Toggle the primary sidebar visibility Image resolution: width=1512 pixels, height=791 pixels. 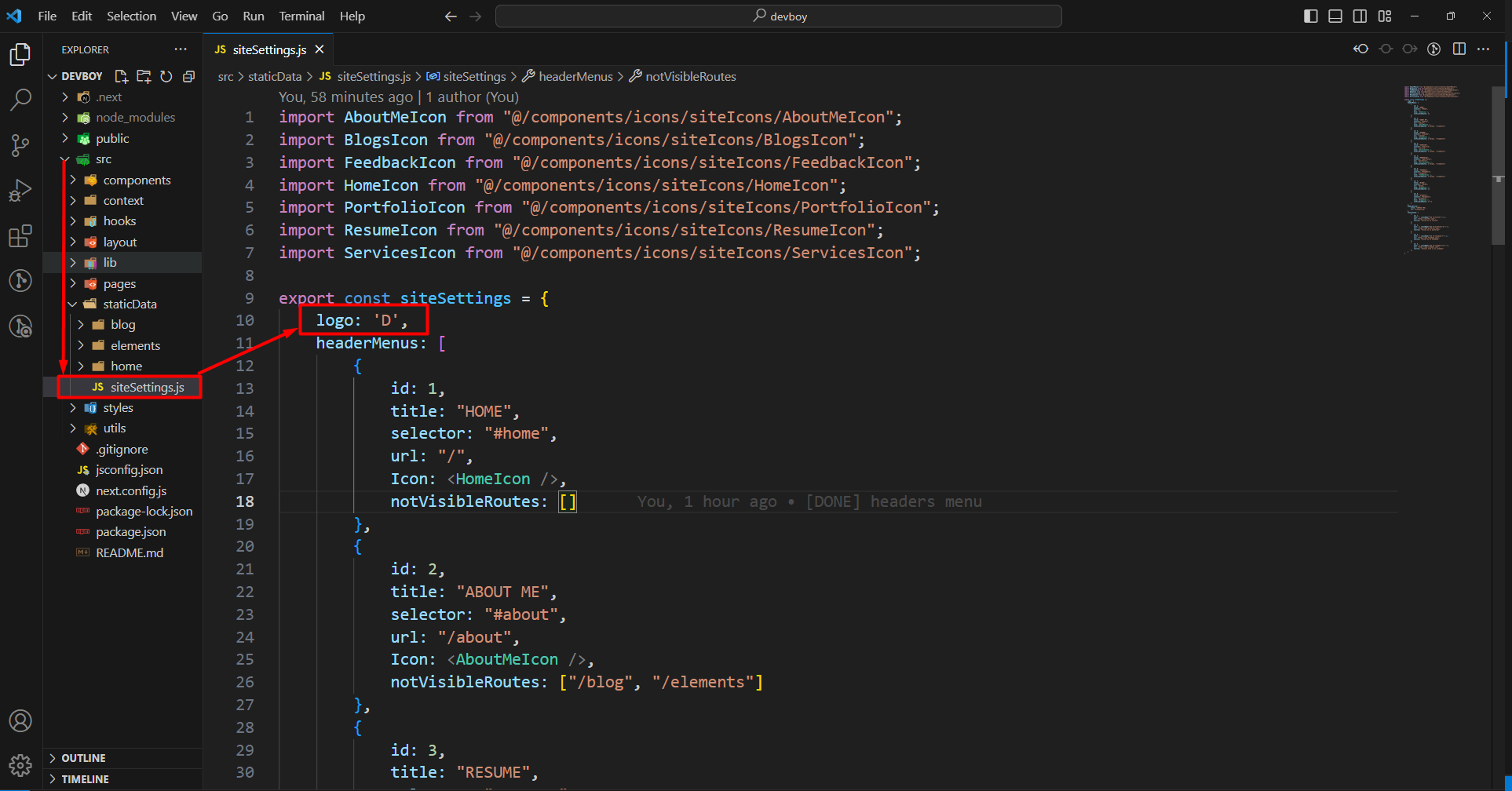point(1310,16)
